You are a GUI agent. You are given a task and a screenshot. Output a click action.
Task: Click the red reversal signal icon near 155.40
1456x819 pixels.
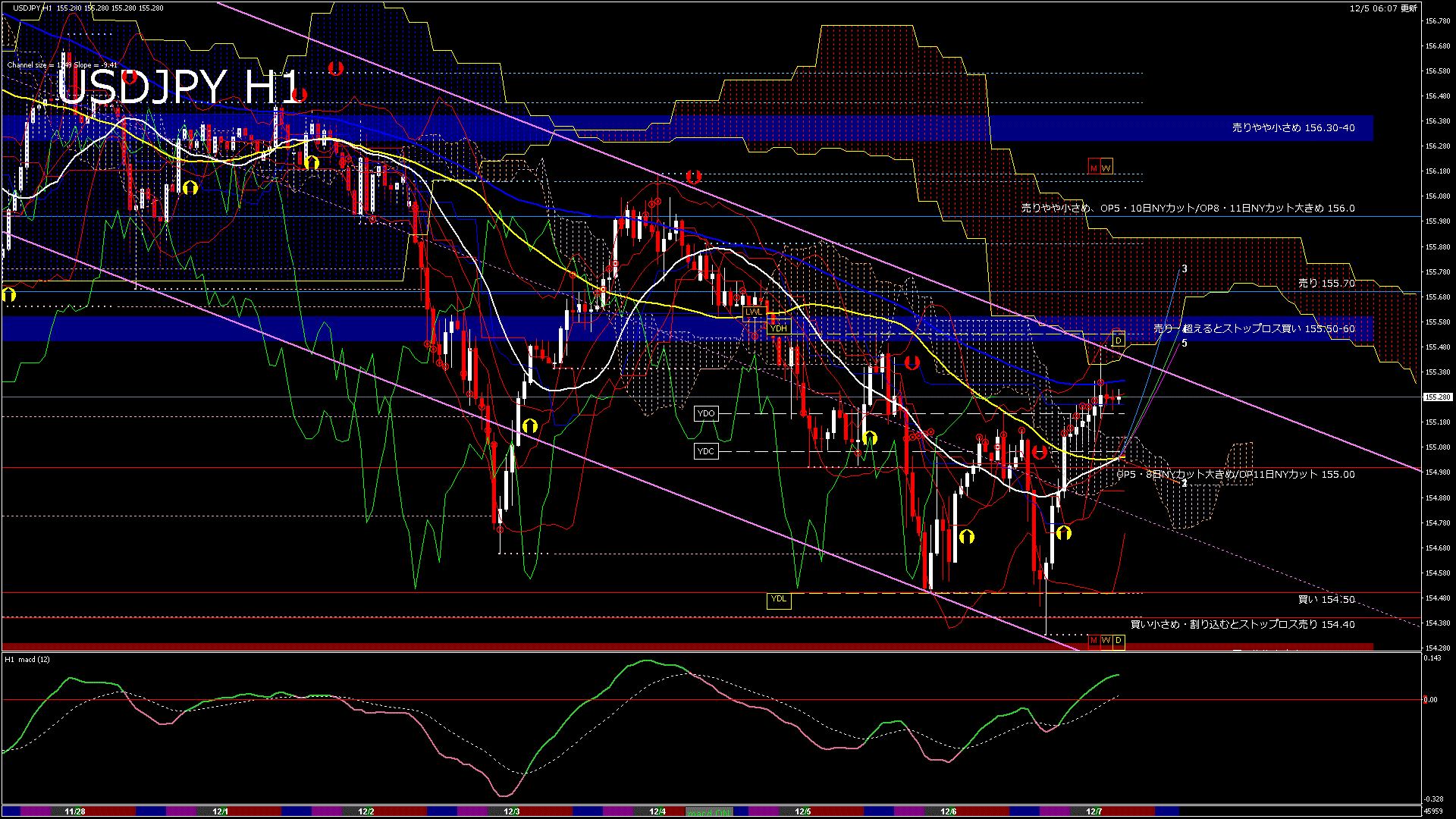coord(912,362)
